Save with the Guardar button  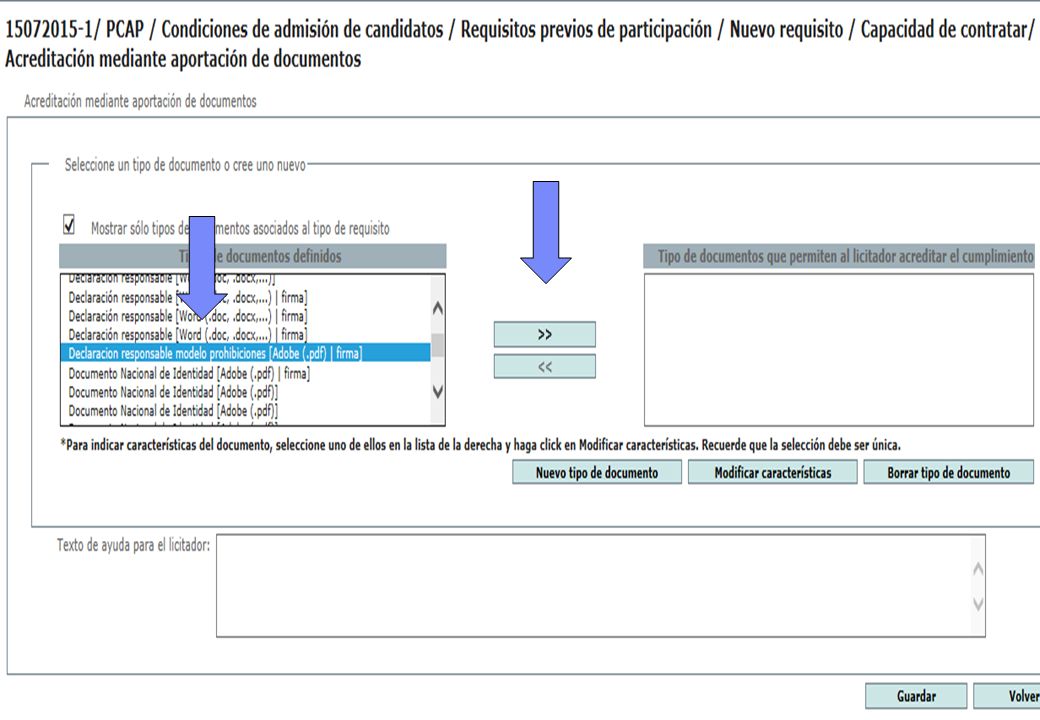point(916,696)
